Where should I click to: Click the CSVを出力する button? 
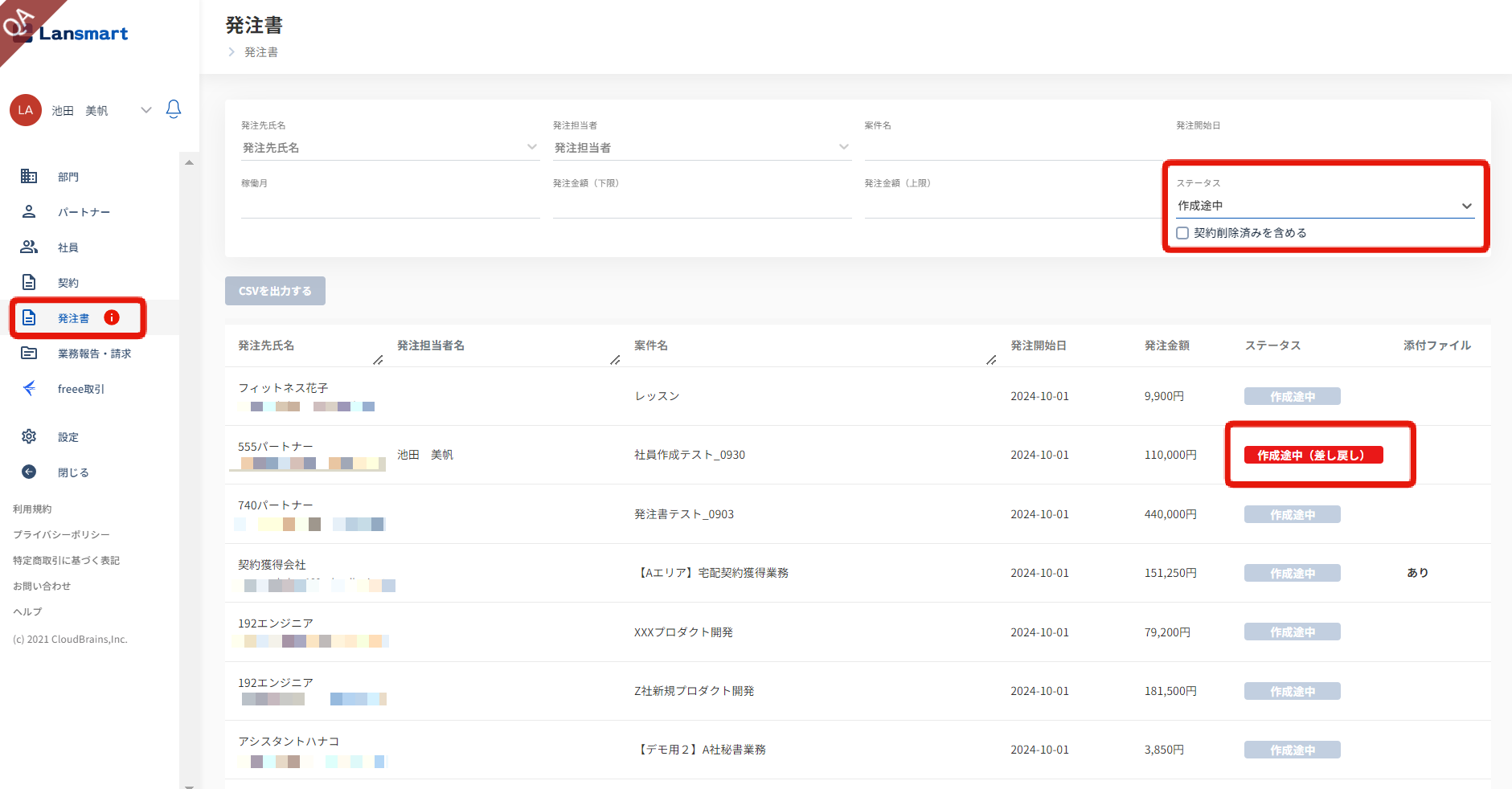tap(275, 291)
